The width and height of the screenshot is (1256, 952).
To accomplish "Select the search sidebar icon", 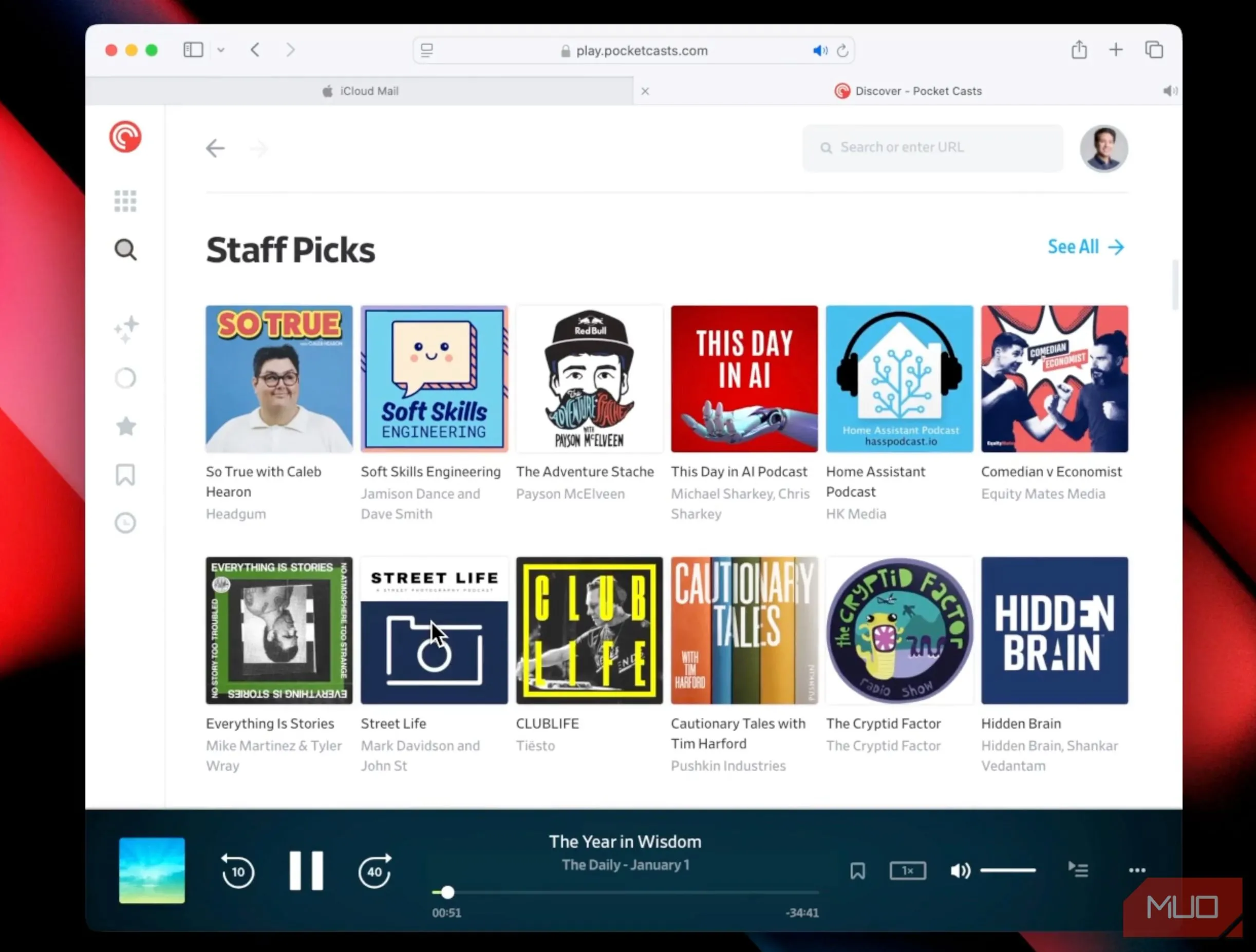I will 125,250.
